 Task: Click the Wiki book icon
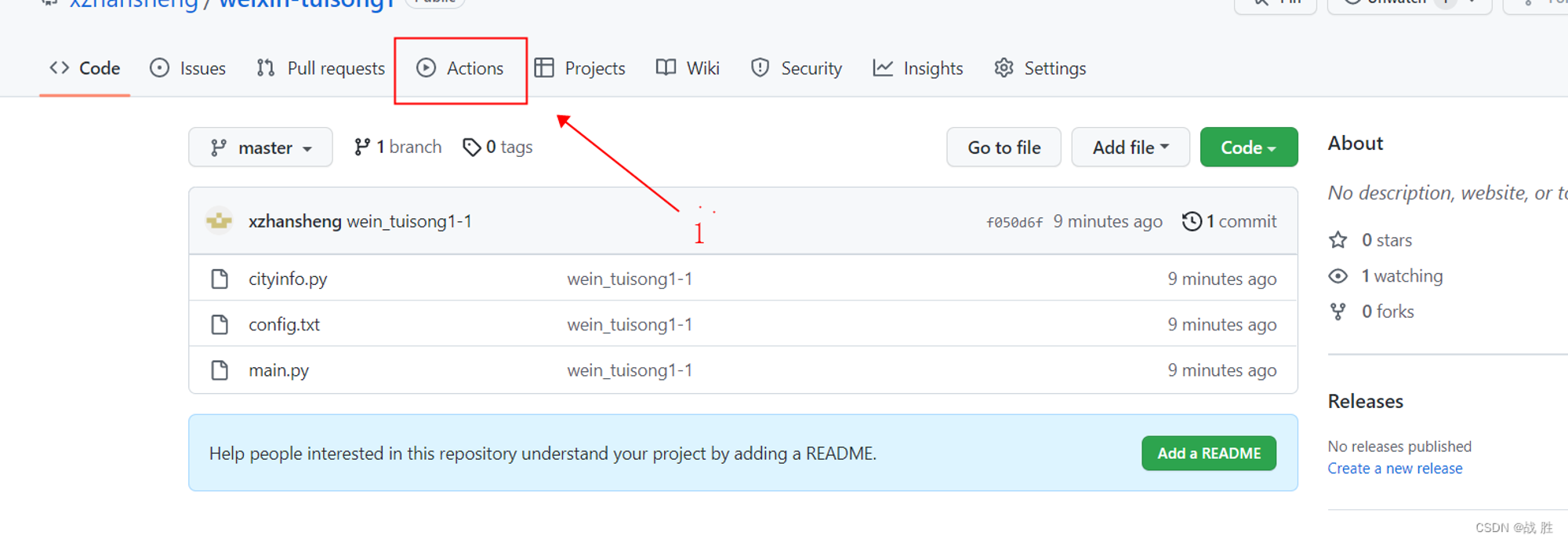pos(666,68)
